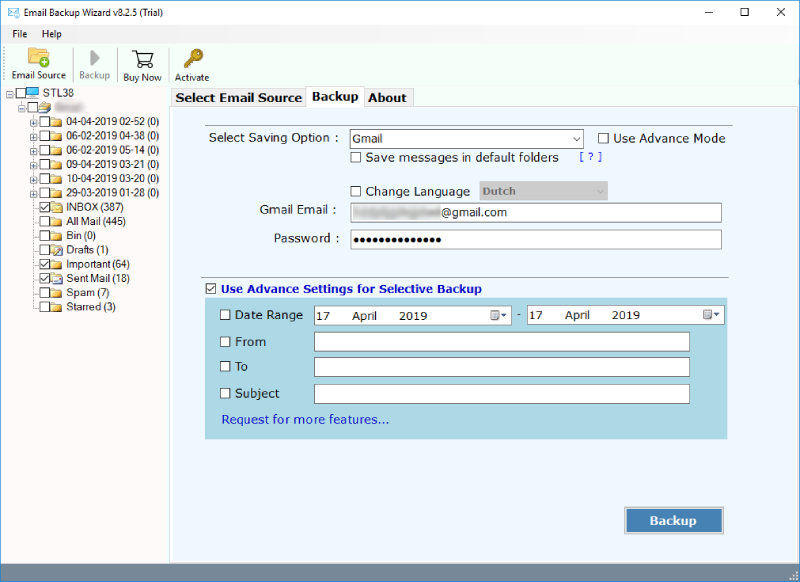Switch to the Select Email Source tab
The image size is (800, 582).
pos(238,97)
